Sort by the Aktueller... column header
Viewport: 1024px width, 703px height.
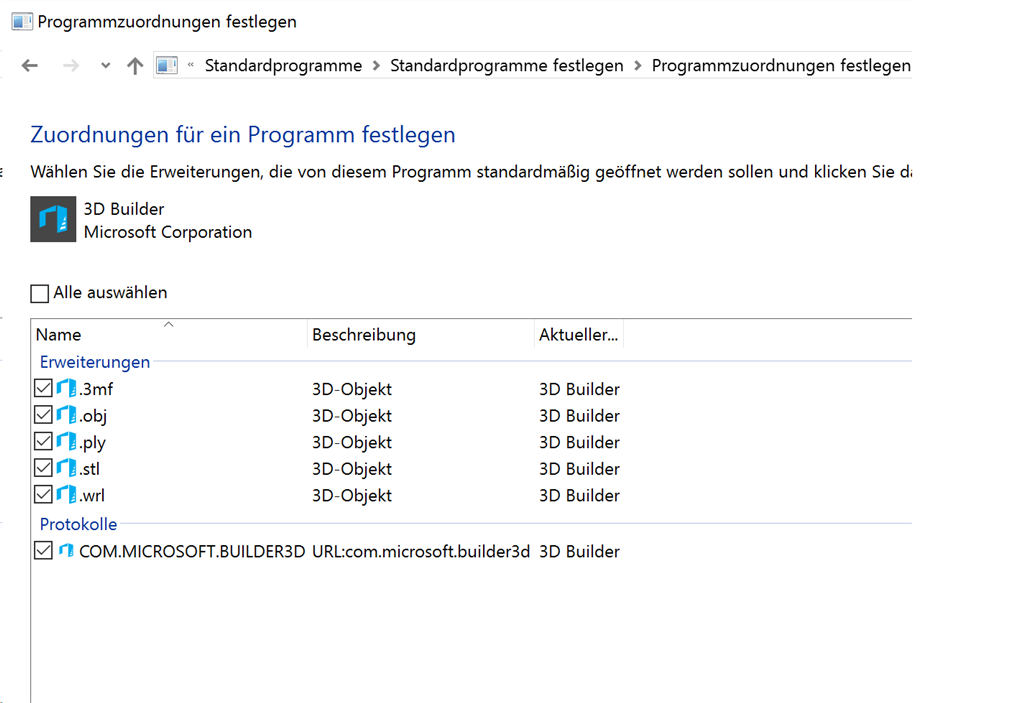pyautogui.click(x=579, y=334)
